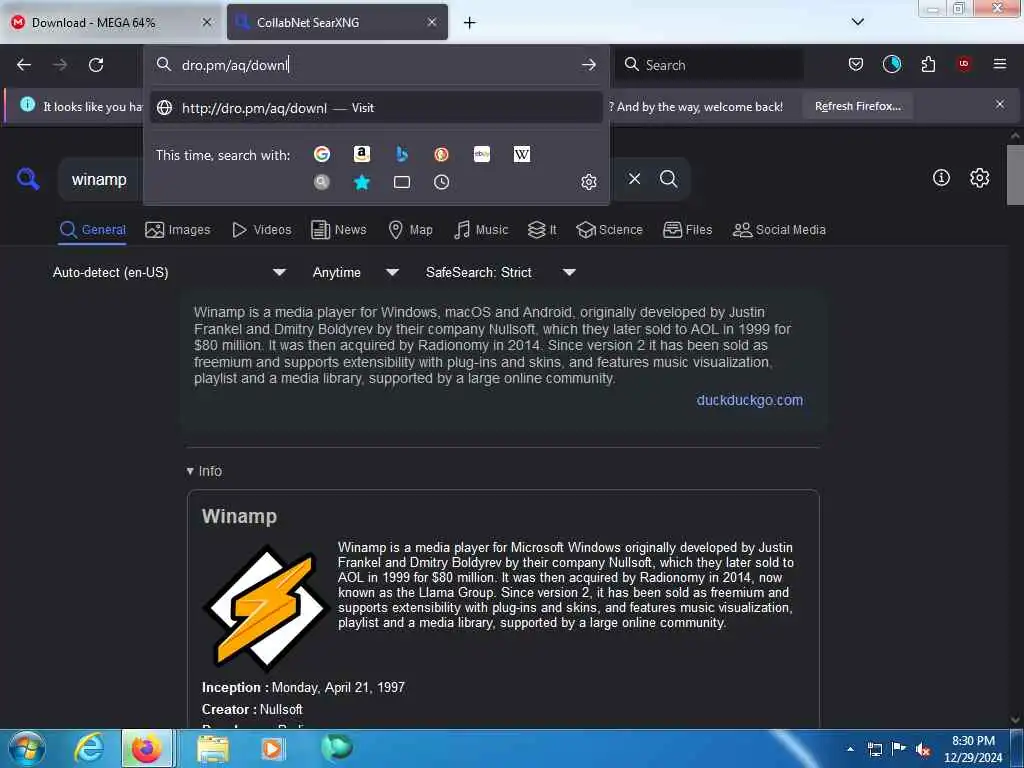Open the Windows Start button
Screen dimensions: 1024x768
[27, 748]
